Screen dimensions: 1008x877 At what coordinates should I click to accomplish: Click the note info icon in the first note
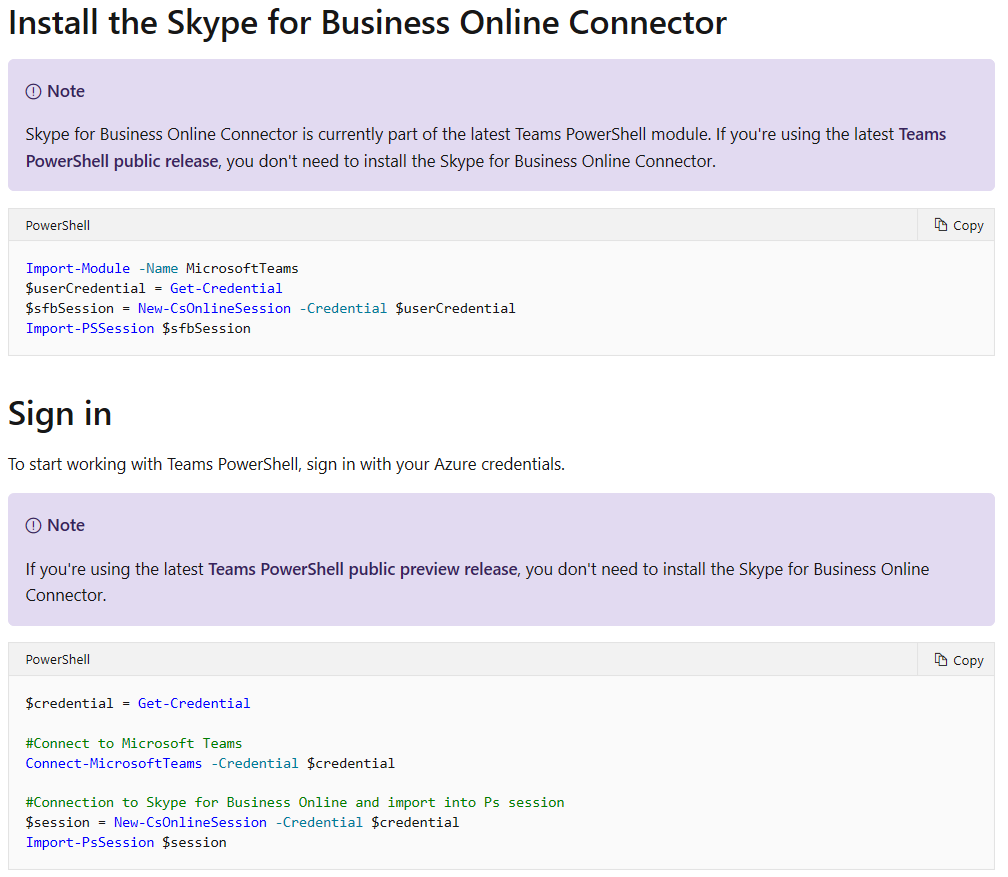(x=33, y=92)
